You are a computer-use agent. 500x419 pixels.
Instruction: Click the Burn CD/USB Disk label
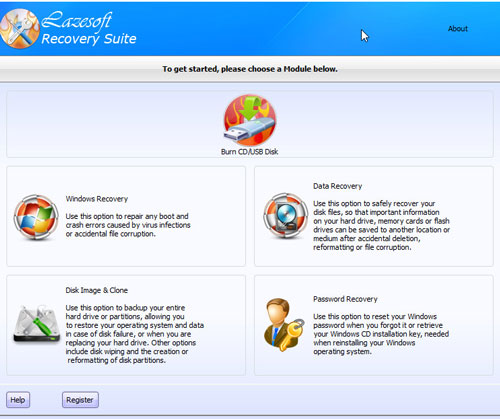[249, 152]
